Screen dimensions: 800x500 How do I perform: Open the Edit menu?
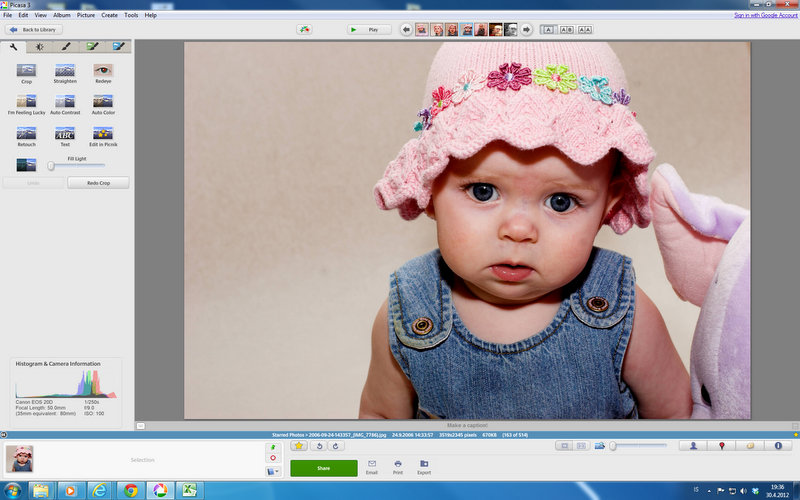(23, 15)
